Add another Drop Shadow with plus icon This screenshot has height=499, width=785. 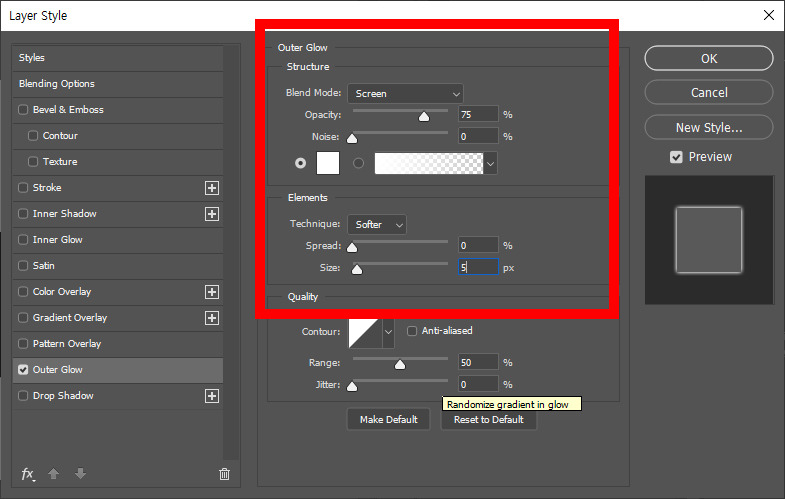pyautogui.click(x=212, y=396)
